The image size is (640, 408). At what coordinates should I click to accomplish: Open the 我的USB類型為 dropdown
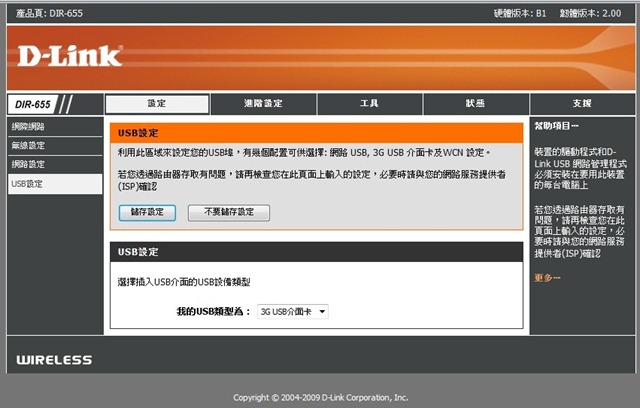(293, 312)
